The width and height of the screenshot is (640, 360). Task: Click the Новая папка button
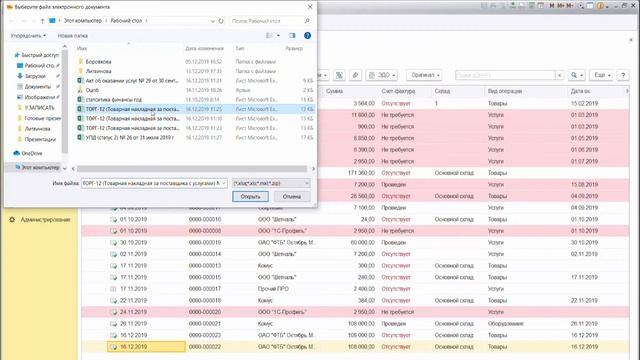pos(73,36)
